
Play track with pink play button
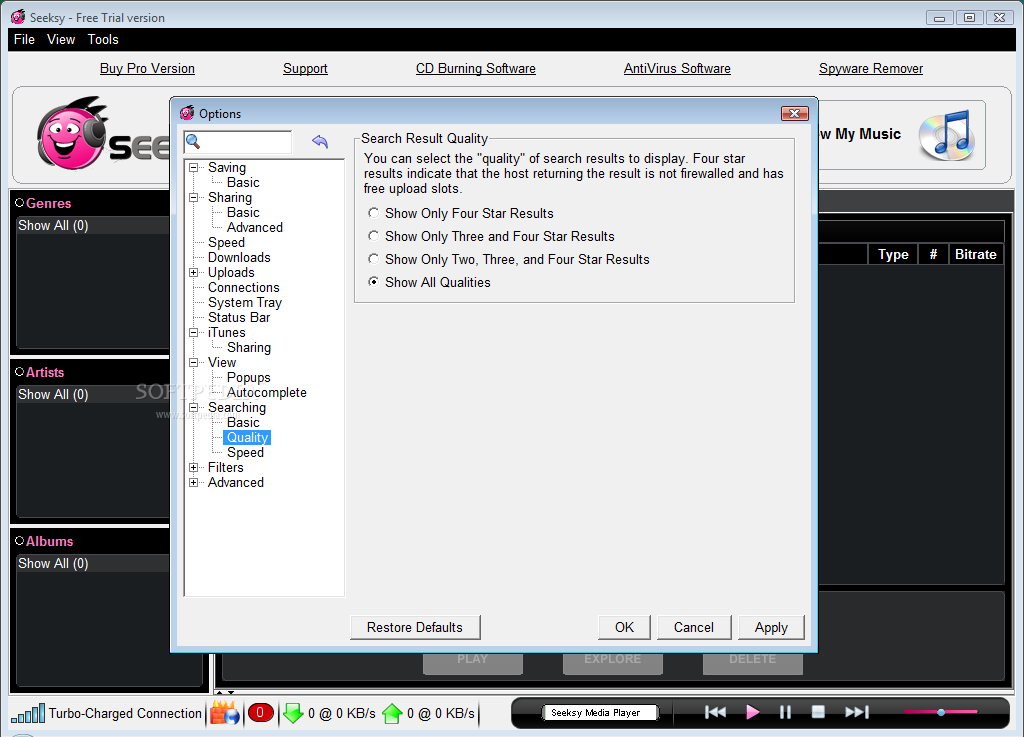pos(752,712)
